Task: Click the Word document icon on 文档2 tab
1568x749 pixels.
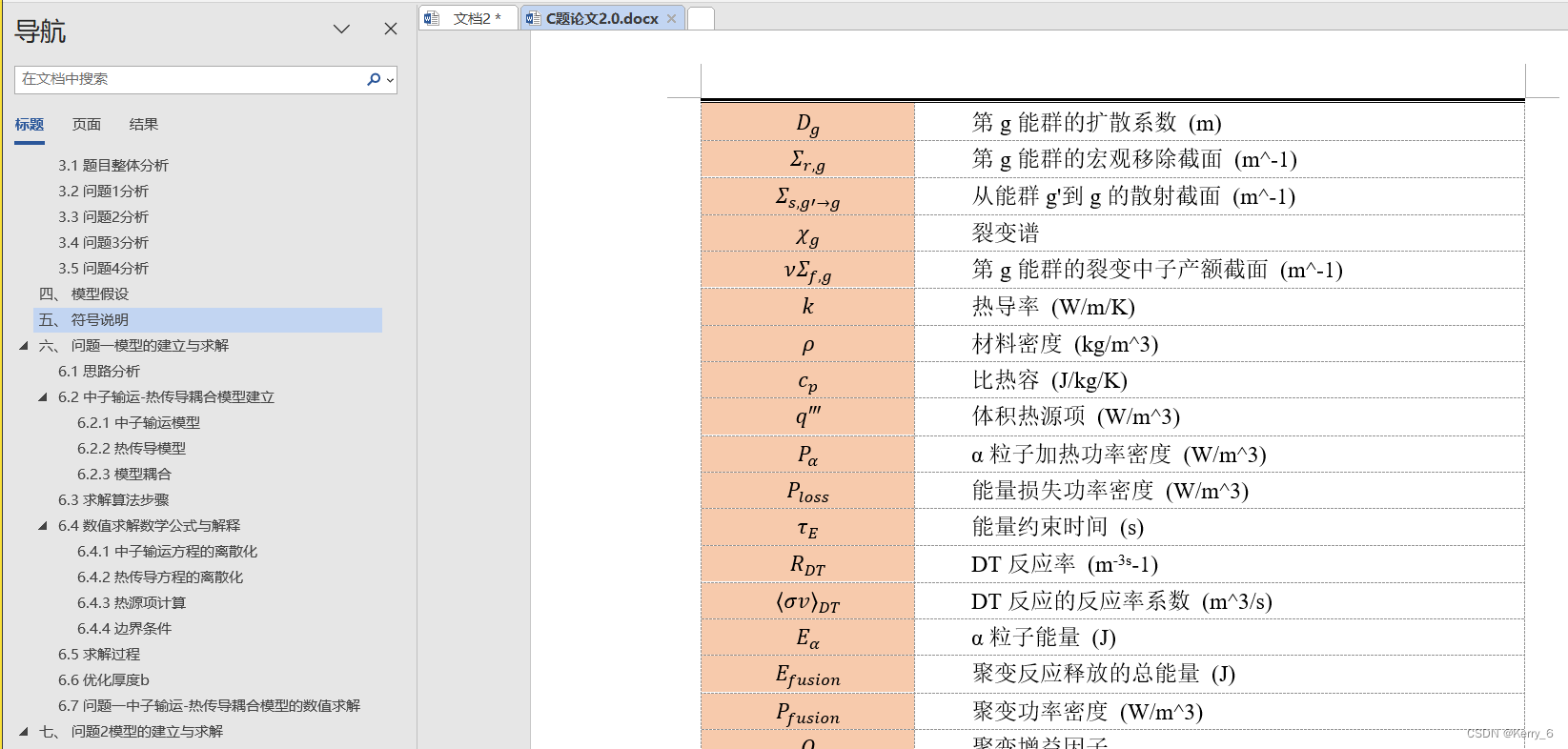Action: coord(432,18)
